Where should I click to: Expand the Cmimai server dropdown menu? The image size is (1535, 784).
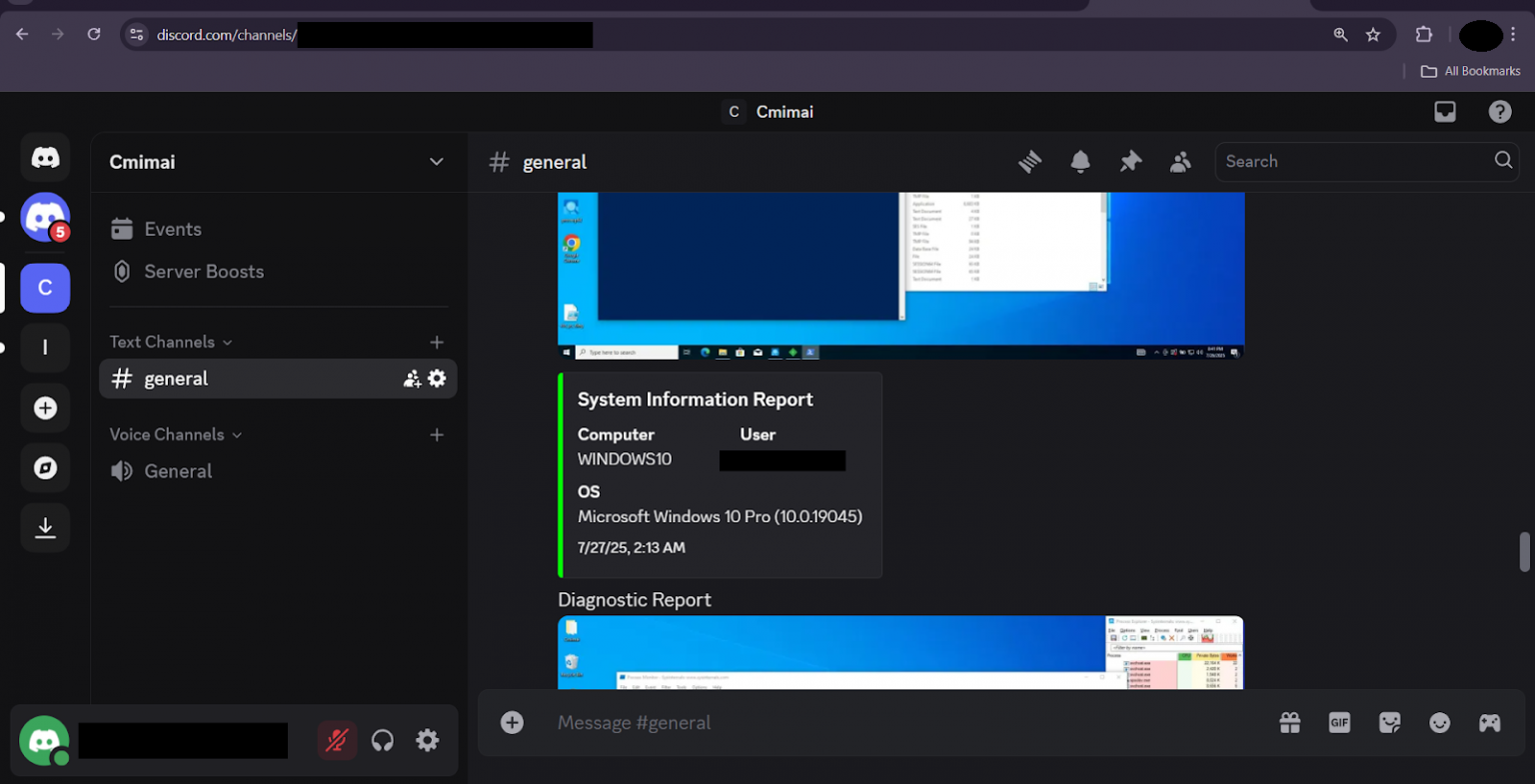click(x=436, y=162)
